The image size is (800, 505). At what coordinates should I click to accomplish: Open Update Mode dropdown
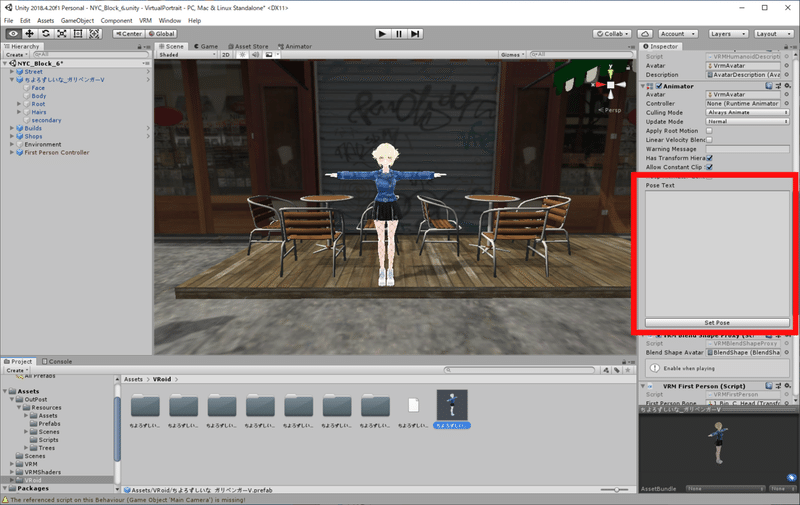(747, 121)
